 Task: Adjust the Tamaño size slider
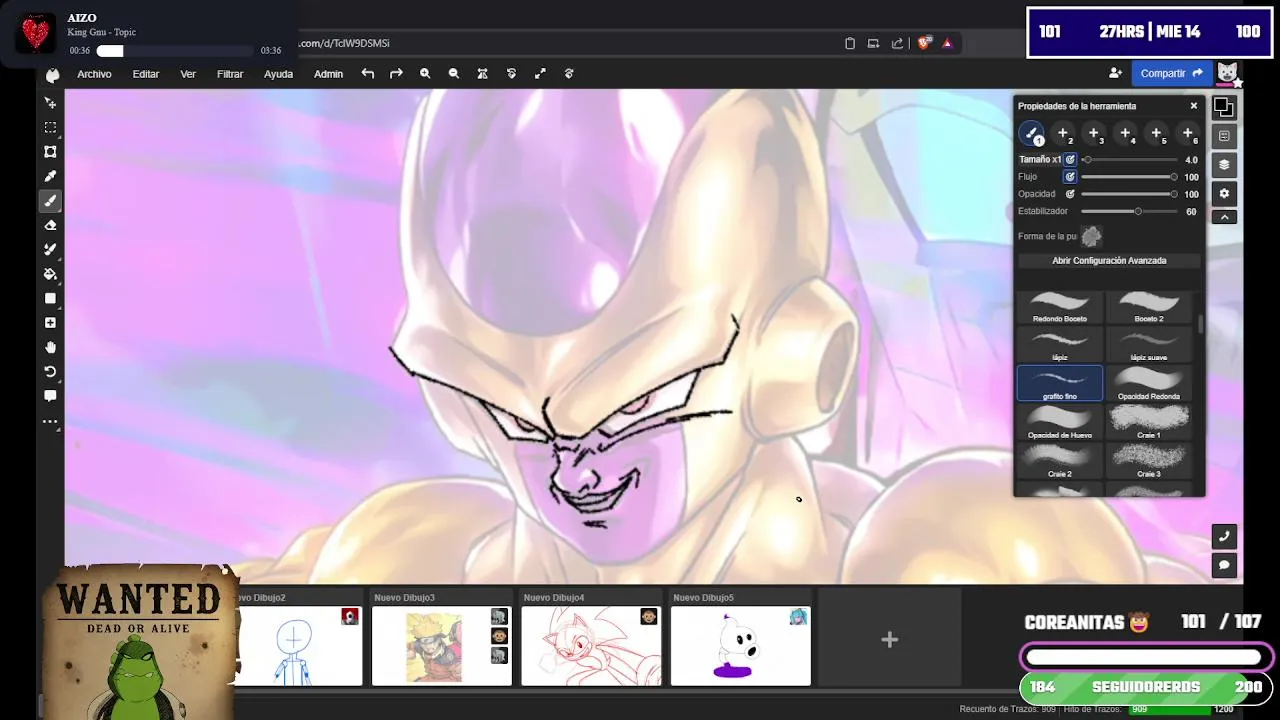[1129, 160]
